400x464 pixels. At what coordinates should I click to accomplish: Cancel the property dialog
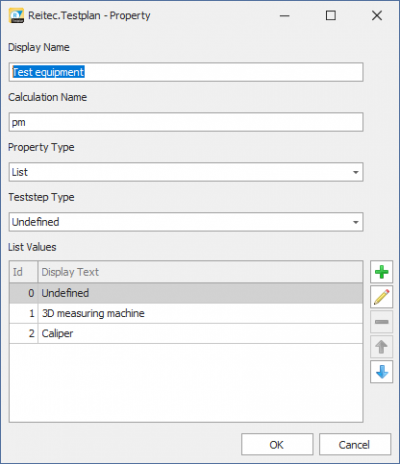click(355, 444)
